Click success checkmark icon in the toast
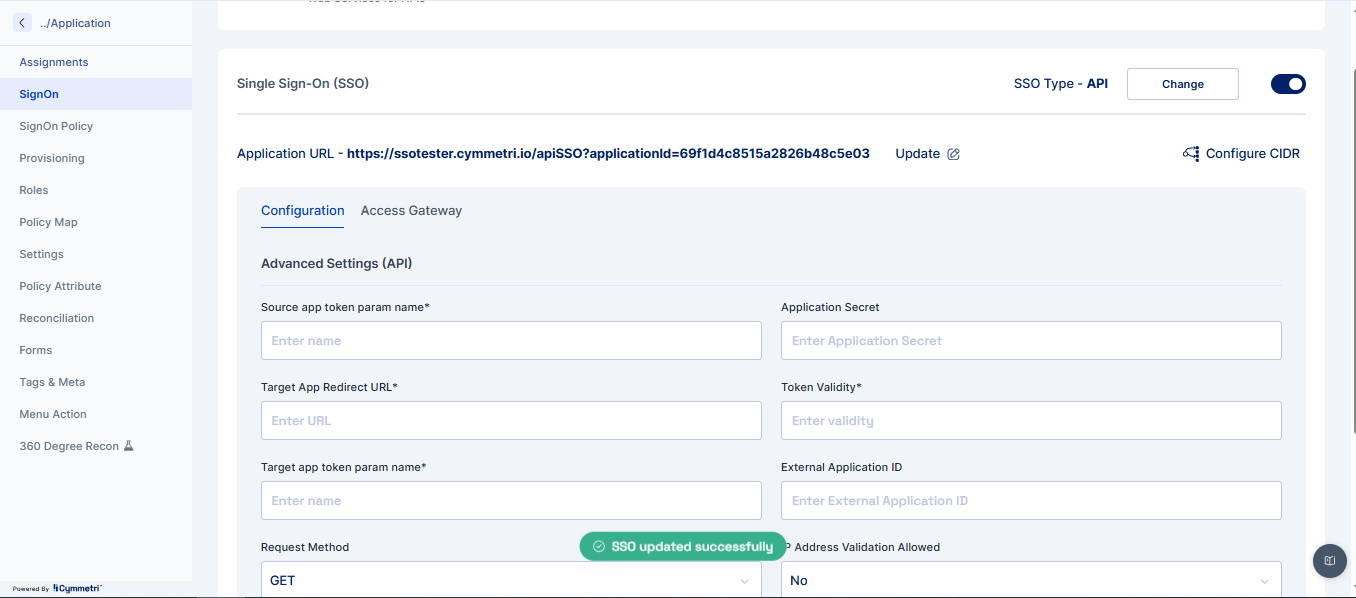Screen dimensions: 1356x598 pyautogui.click(x=599, y=547)
